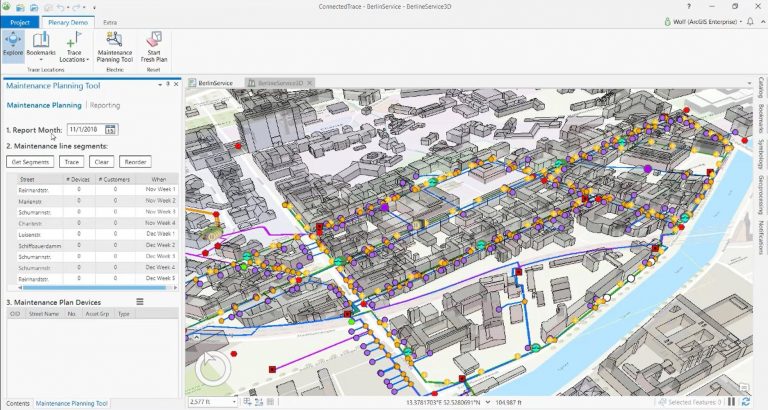Screen dimensions: 768x410
Task: Switch to the Plenary Demo ribbon tab
Action: pos(68,22)
